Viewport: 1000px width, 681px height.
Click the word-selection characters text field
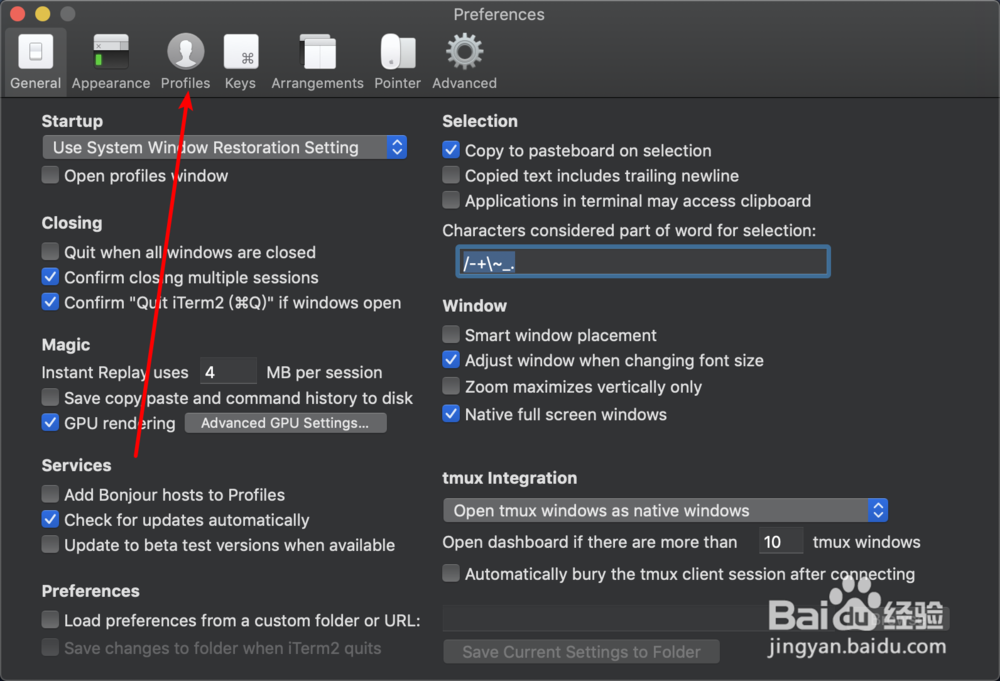(643, 261)
